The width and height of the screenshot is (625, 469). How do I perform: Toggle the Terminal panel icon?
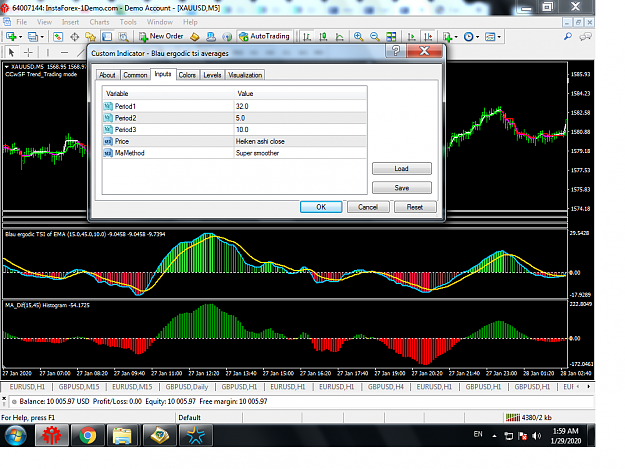(107, 37)
